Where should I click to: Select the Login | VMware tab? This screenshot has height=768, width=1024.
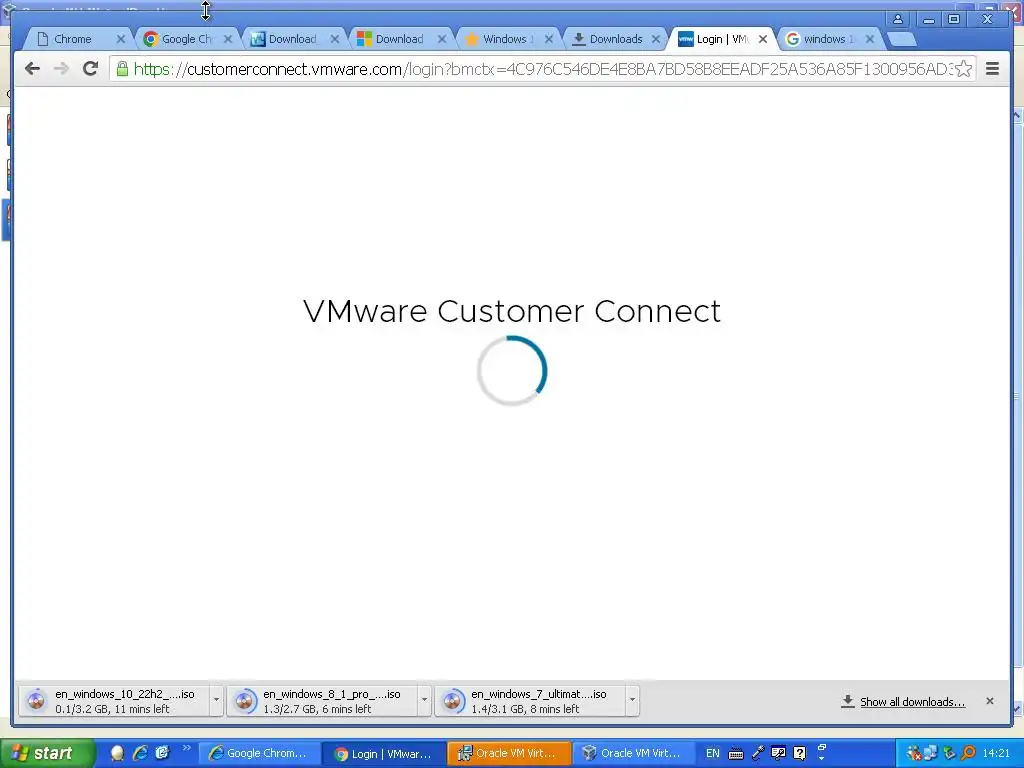[x=720, y=39]
